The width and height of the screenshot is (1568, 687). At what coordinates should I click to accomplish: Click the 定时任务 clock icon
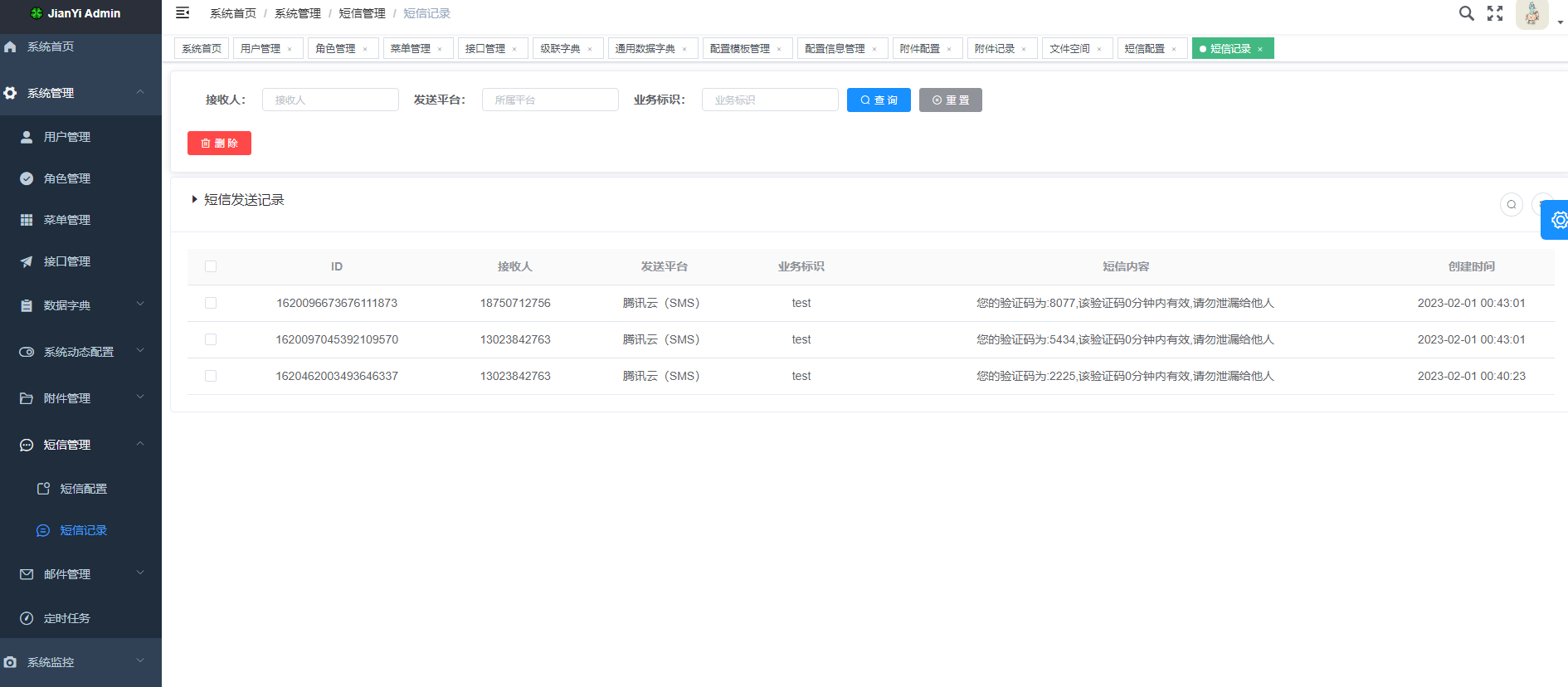pyautogui.click(x=27, y=618)
